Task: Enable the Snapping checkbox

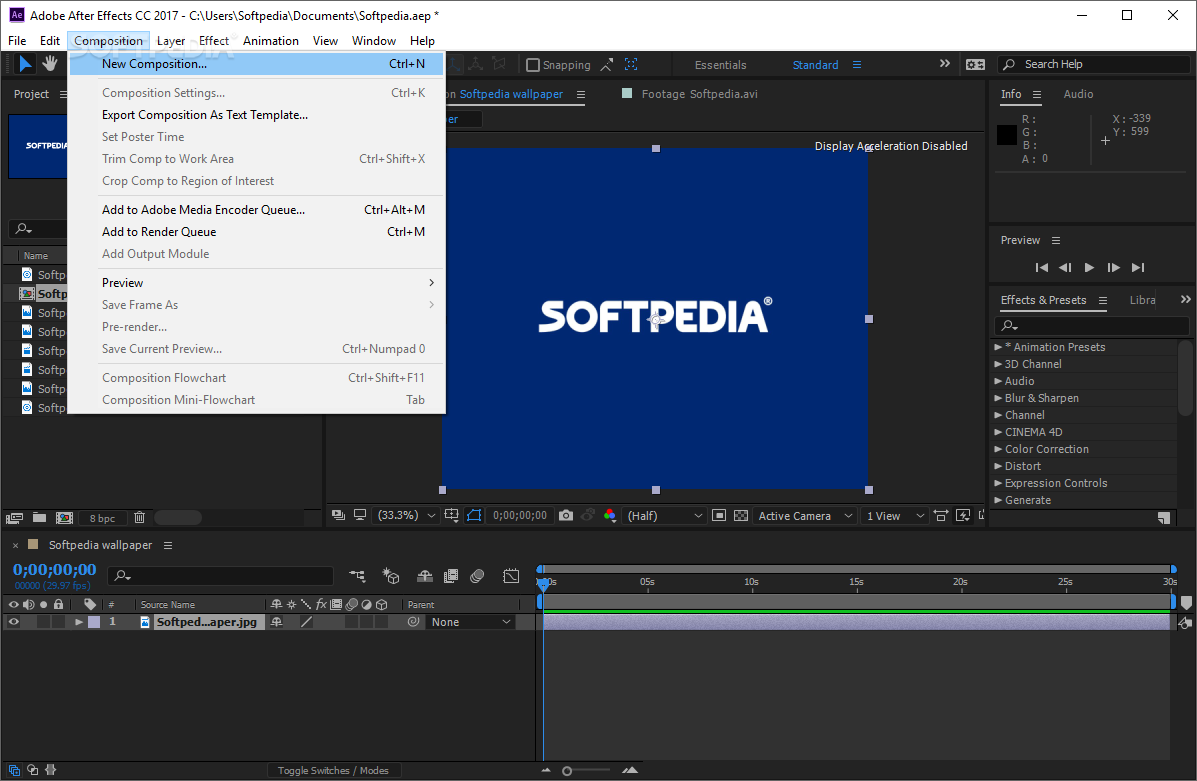Action: click(533, 65)
